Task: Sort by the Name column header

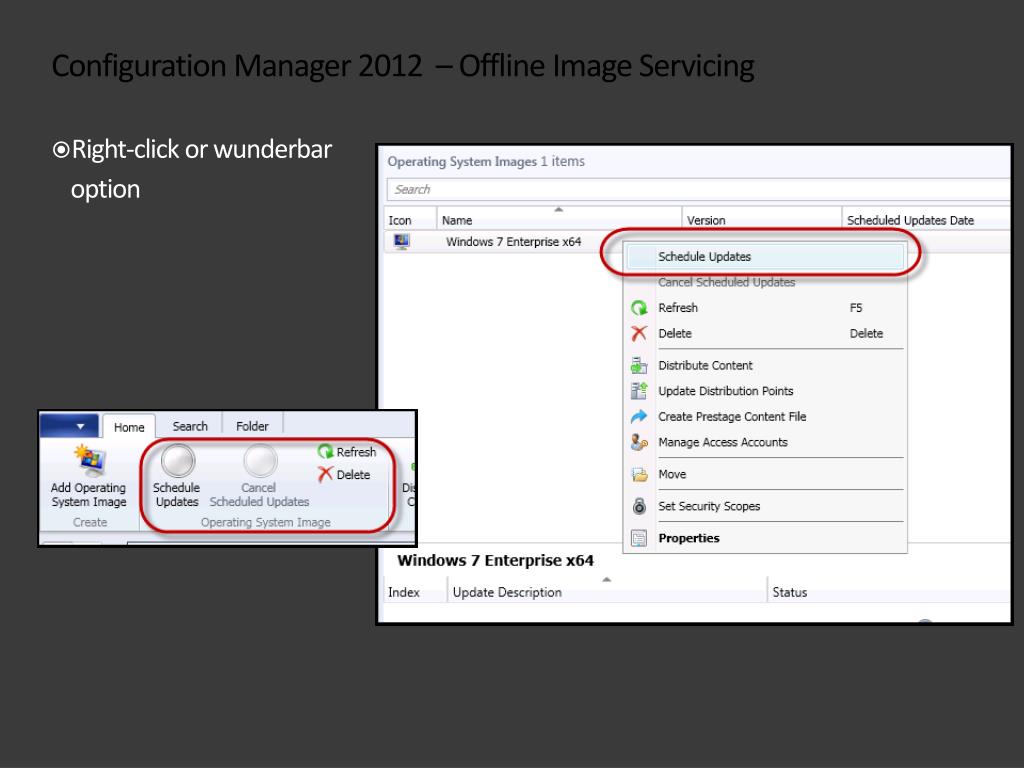Action: 558,219
